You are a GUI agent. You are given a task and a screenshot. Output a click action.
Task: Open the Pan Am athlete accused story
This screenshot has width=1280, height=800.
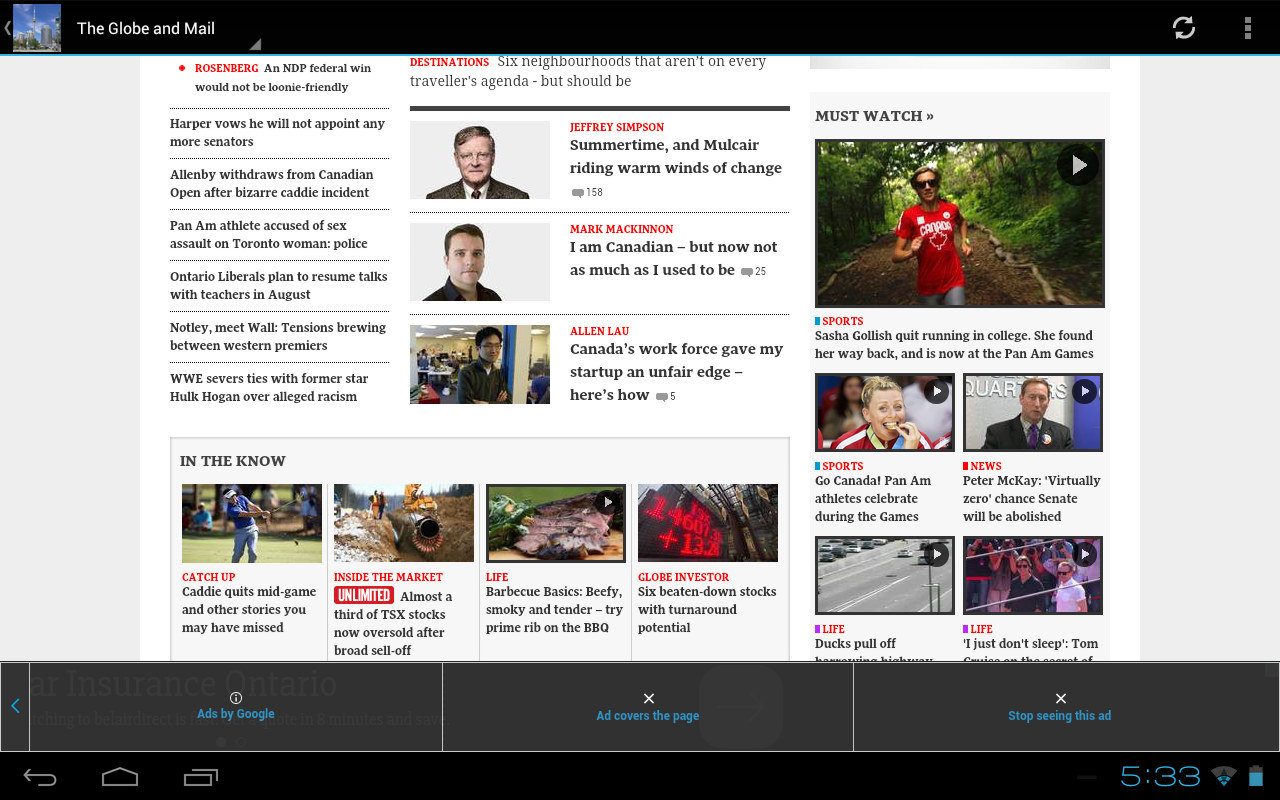tap(269, 235)
